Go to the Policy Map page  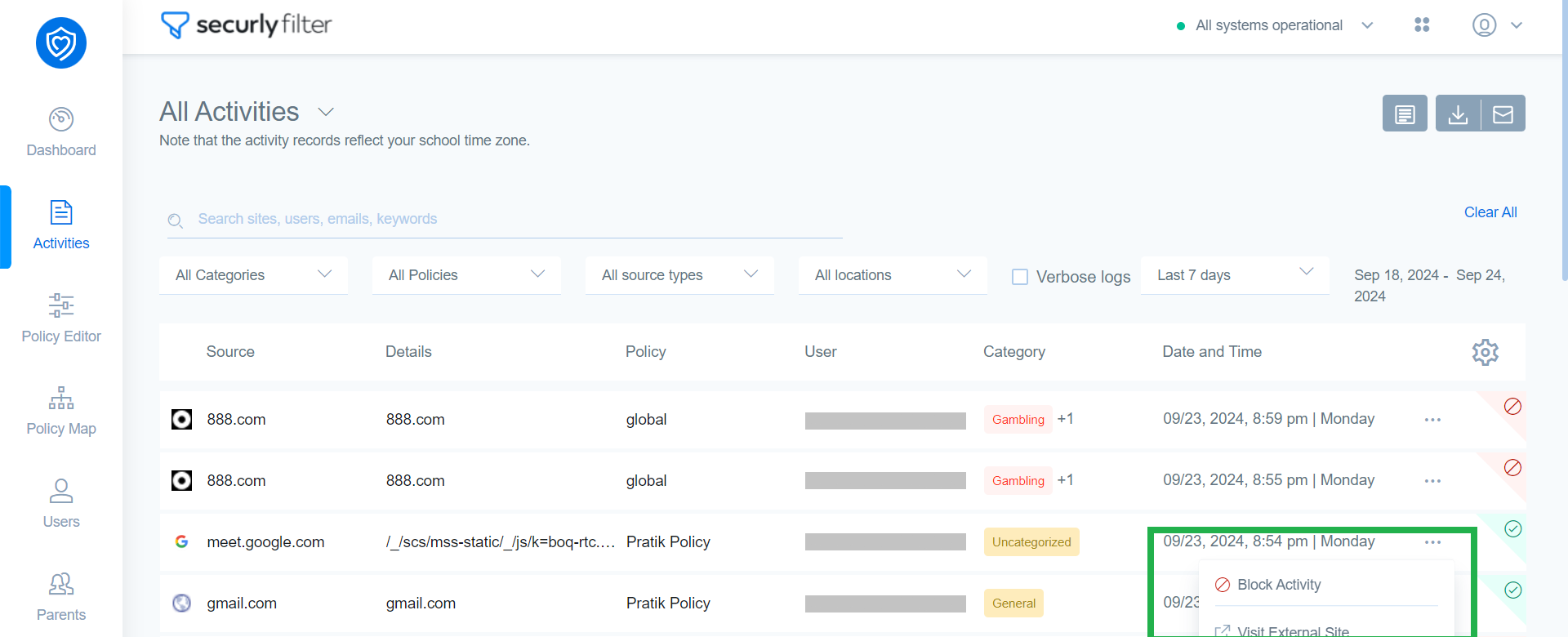(x=61, y=411)
